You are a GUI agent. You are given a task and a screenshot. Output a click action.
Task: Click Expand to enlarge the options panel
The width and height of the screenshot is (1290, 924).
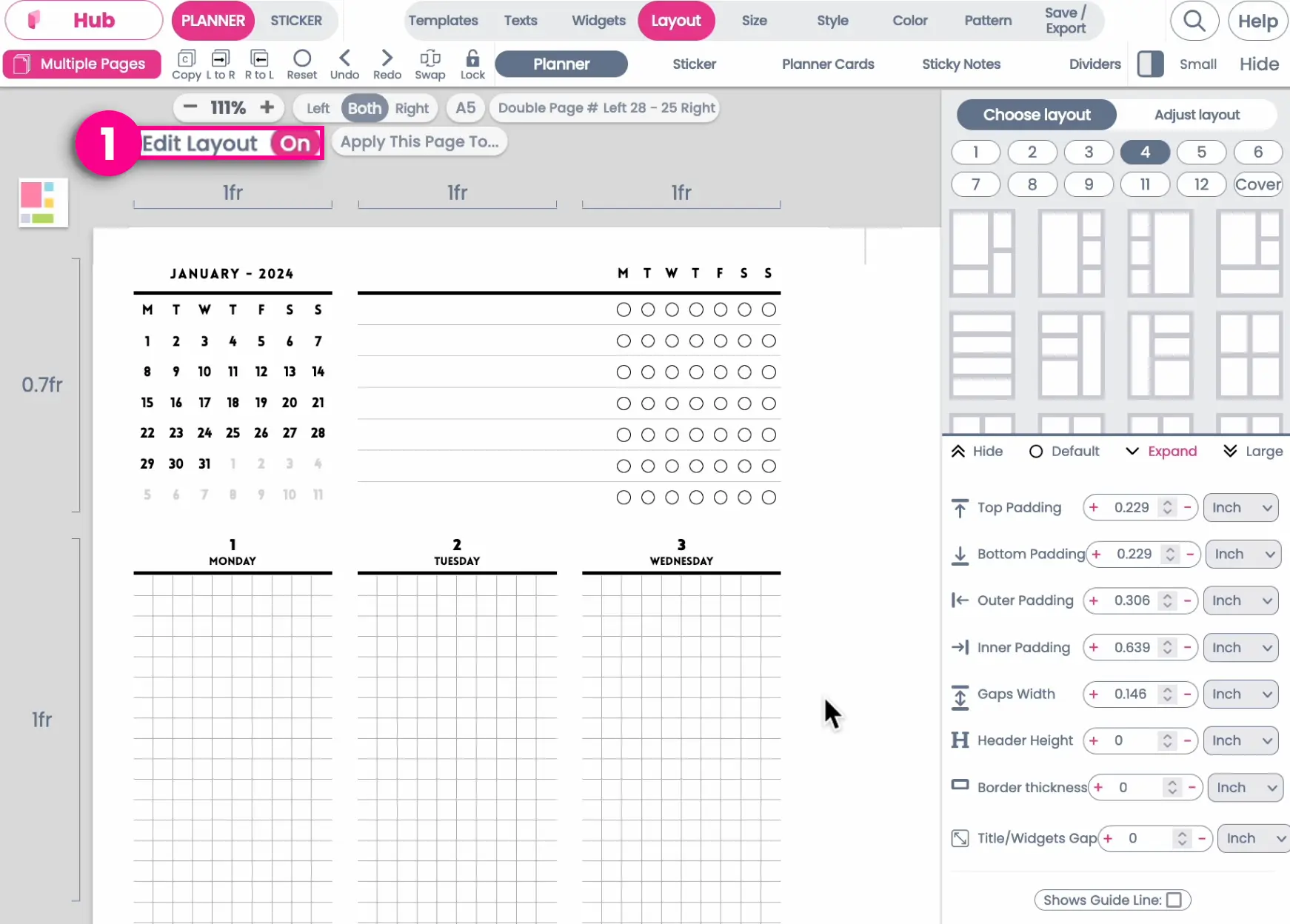[x=1161, y=451]
